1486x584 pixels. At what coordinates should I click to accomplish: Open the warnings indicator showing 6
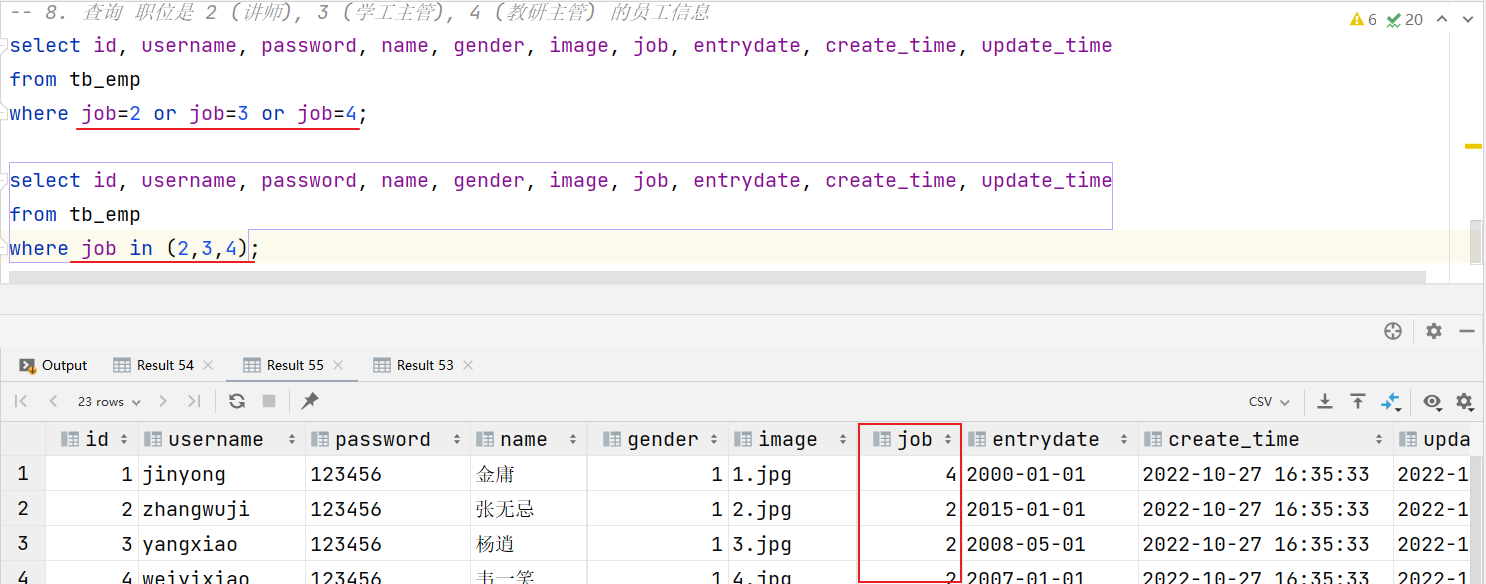pos(1363,19)
